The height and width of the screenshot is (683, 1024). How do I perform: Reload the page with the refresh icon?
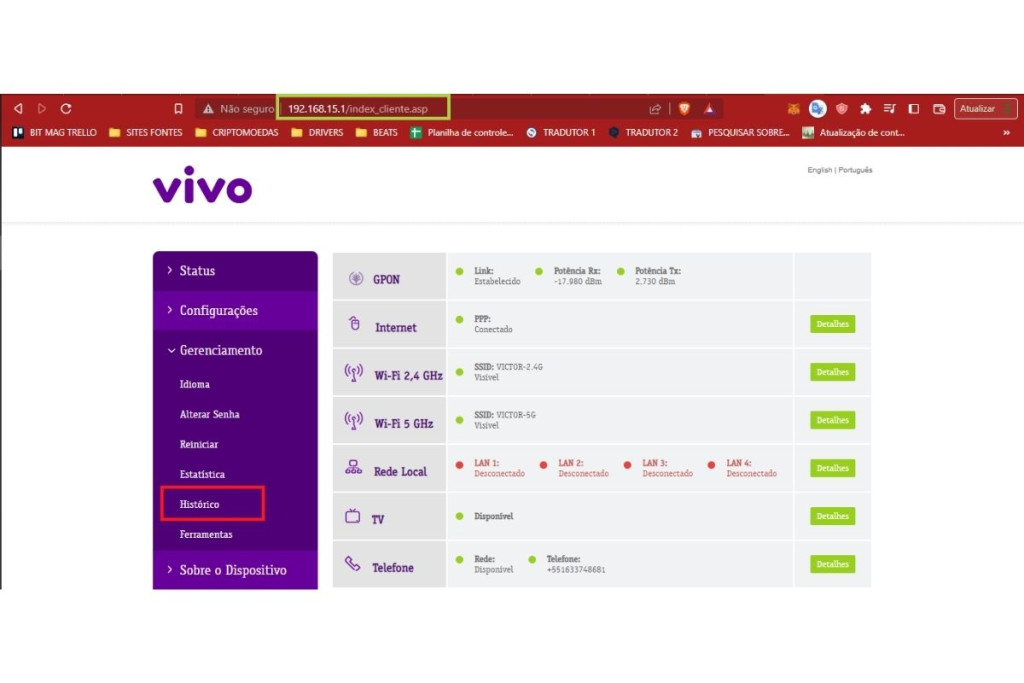[65, 108]
